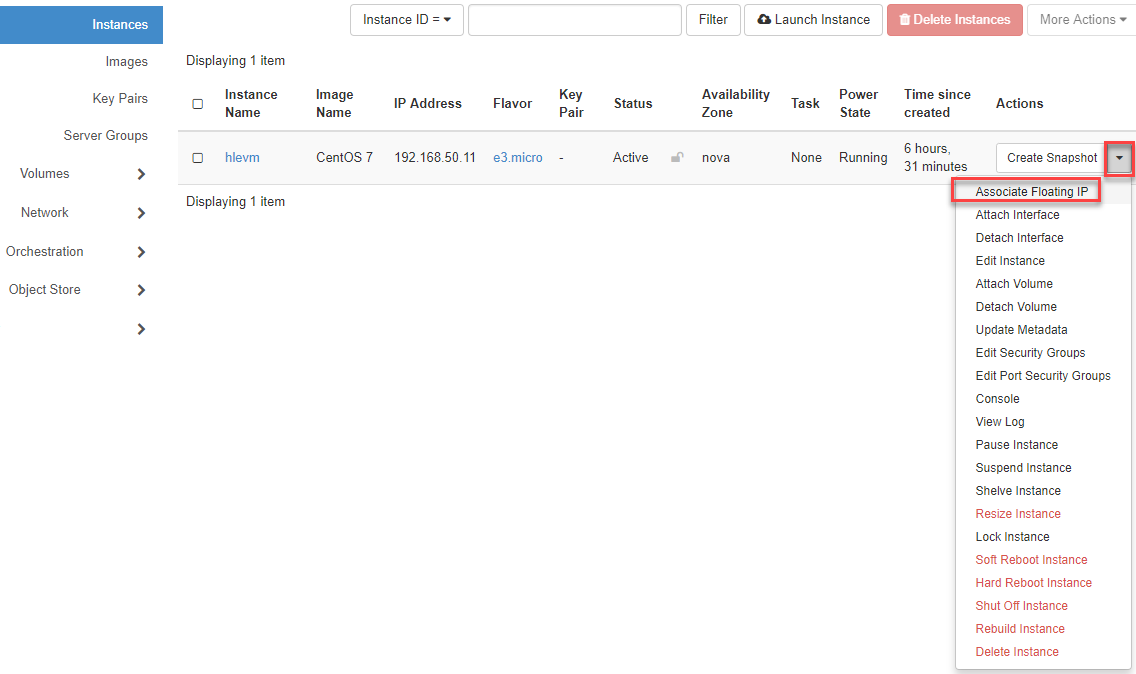The height and width of the screenshot is (674, 1136).
Task: Open the Instance ID filter dropdown
Action: click(x=406, y=20)
